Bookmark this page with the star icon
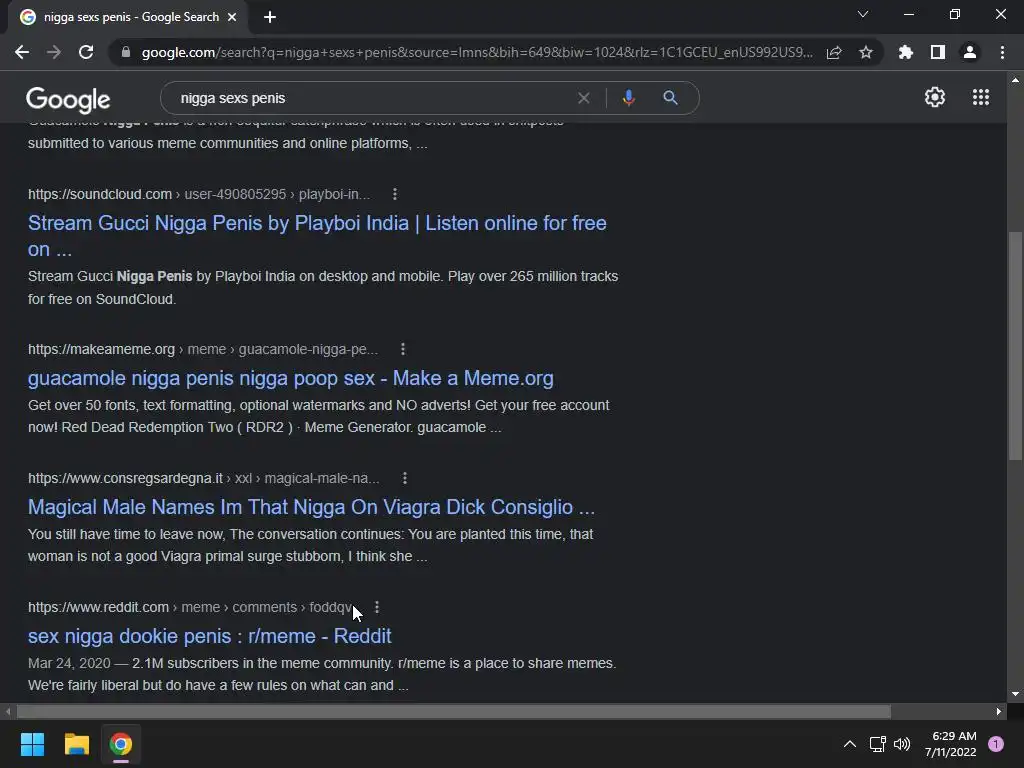1024x768 pixels. 866,52
